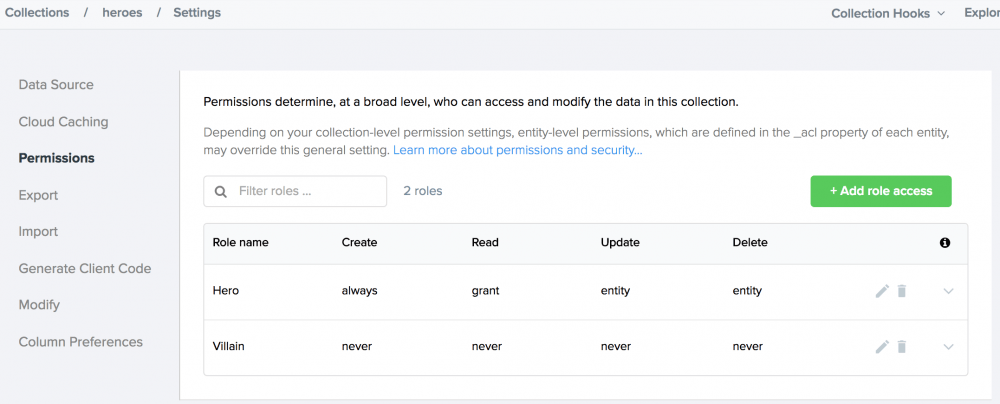The image size is (1000, 404).
Task: Edit the Villain role with pencil icon
Action: (882, 347)
